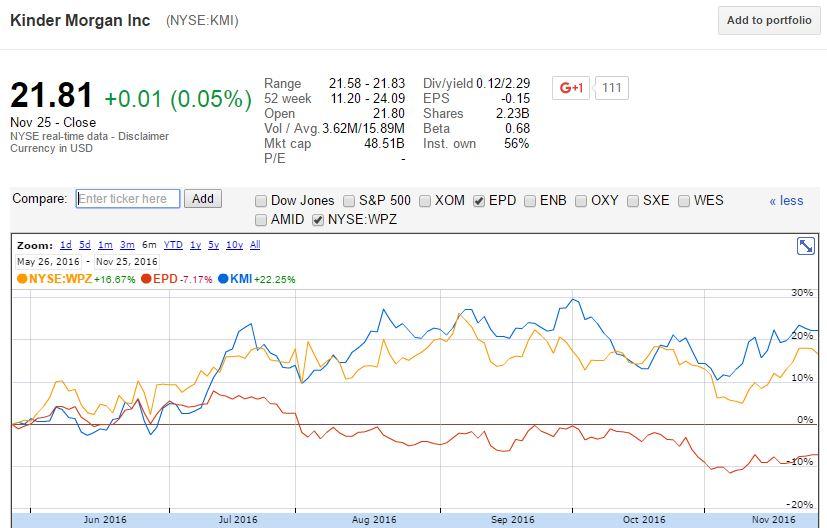Open the Disclaimer link

(x=143, y=136)
